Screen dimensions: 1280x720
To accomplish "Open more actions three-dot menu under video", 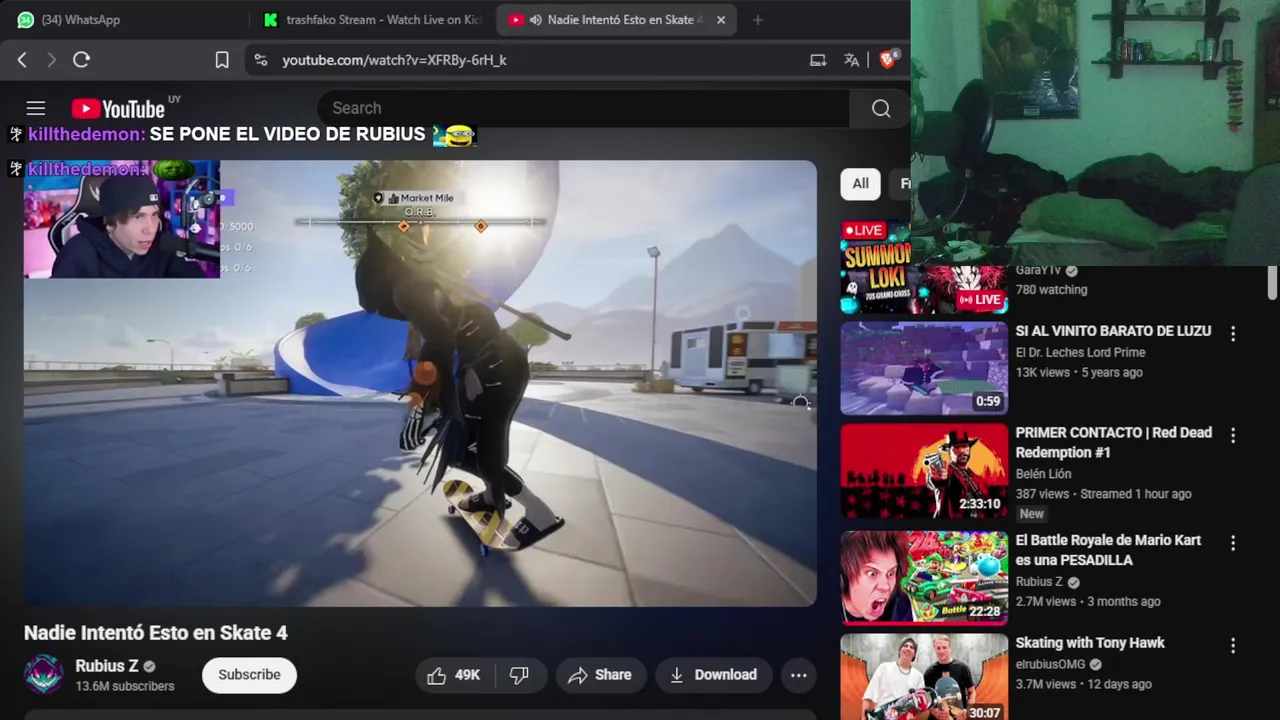I will [799, 675].
